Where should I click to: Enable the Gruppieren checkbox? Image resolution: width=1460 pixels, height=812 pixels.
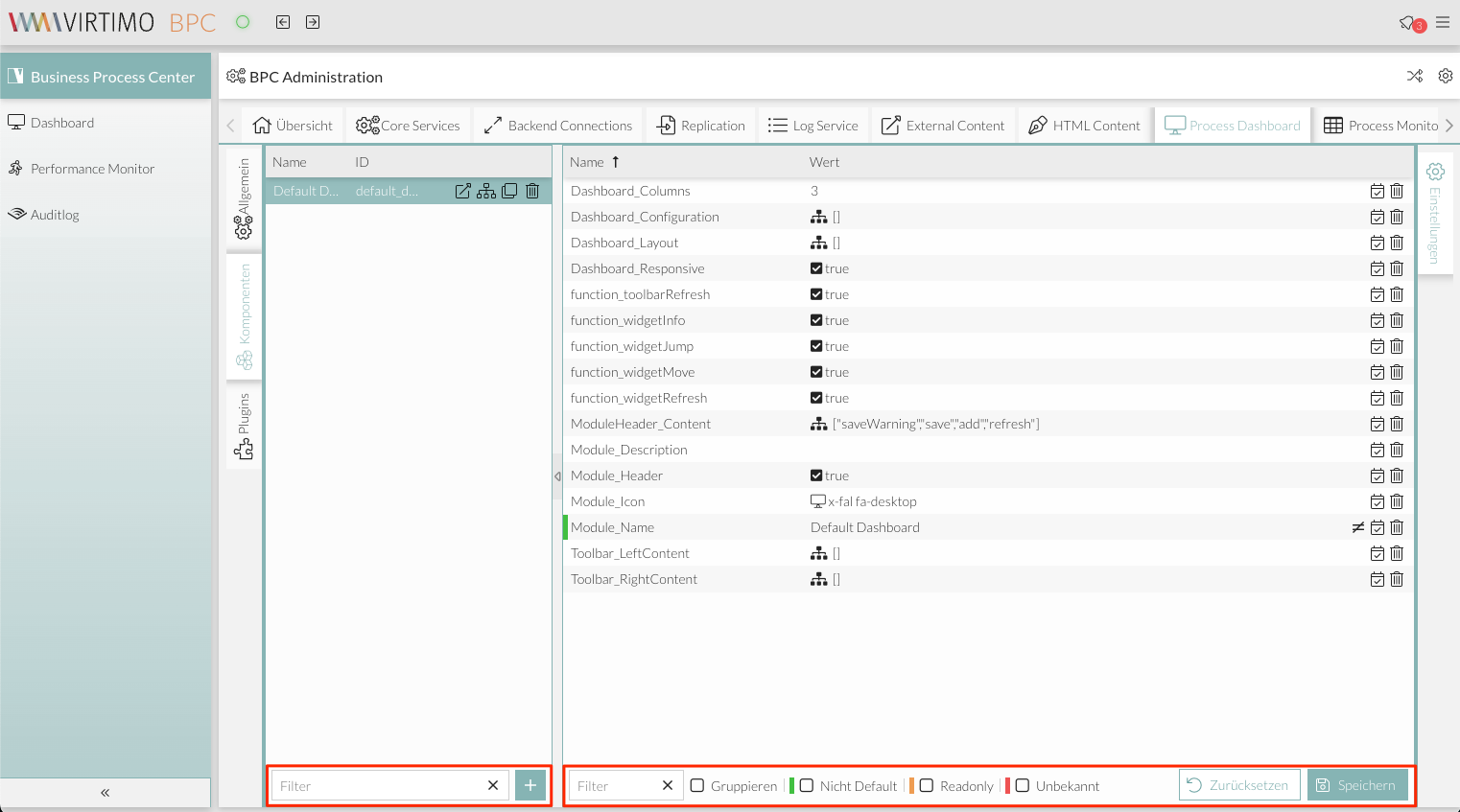point(697,785)
